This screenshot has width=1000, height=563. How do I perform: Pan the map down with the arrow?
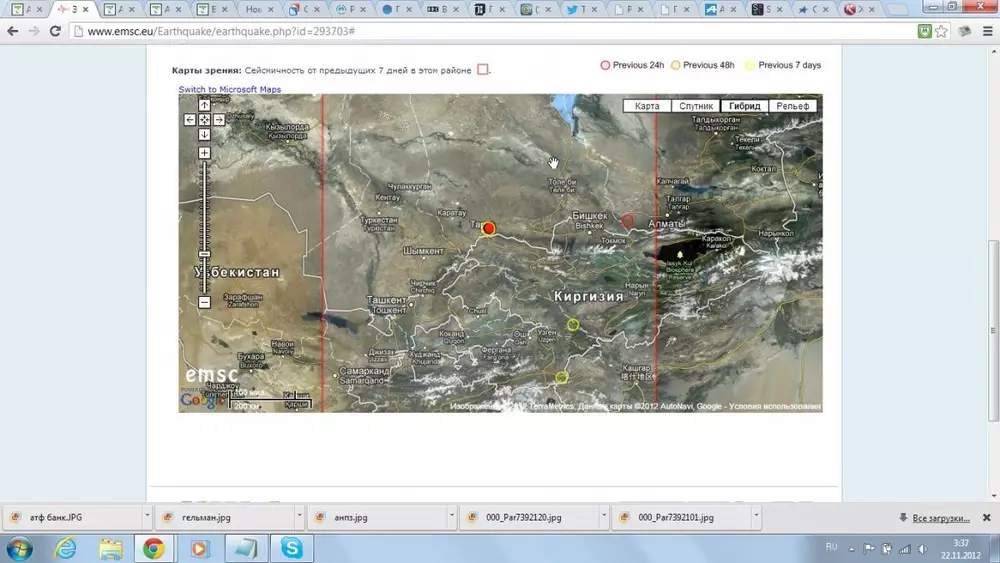[x=204, y=135]
